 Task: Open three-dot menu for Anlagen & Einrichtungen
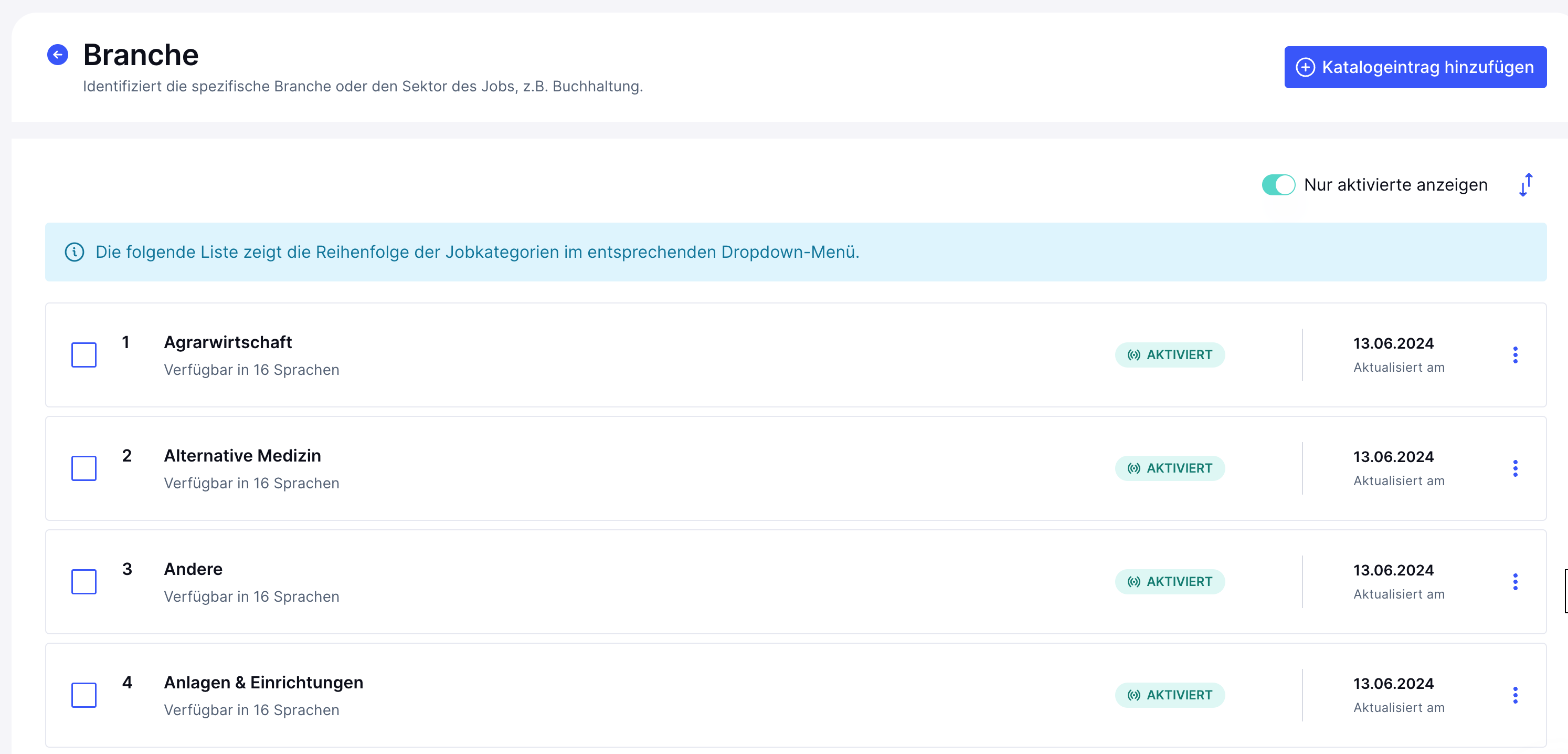(1515, 695)
